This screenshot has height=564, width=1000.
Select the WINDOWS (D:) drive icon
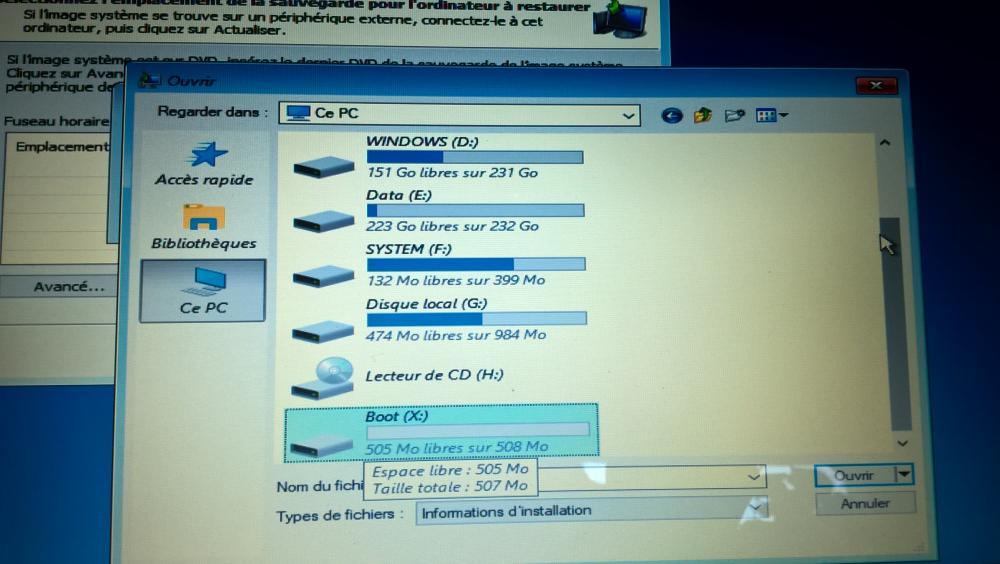point(324,167)
